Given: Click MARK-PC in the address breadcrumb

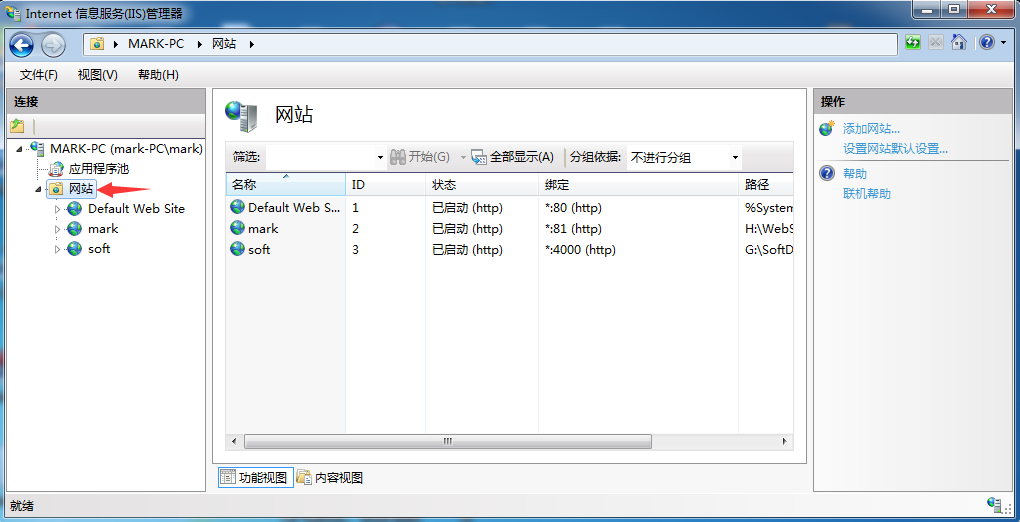Looking at the screenshot, I should click(156, 44).
